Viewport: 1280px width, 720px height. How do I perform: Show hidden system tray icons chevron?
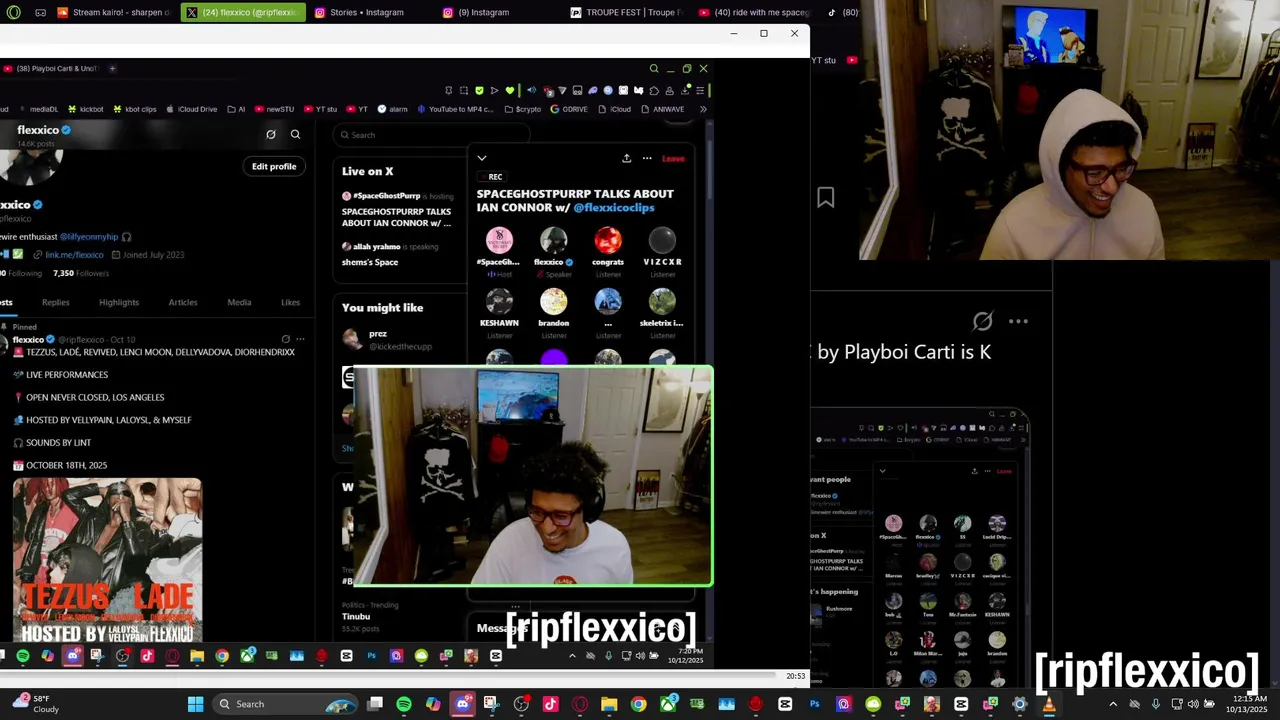click(x=1113, y=704)
